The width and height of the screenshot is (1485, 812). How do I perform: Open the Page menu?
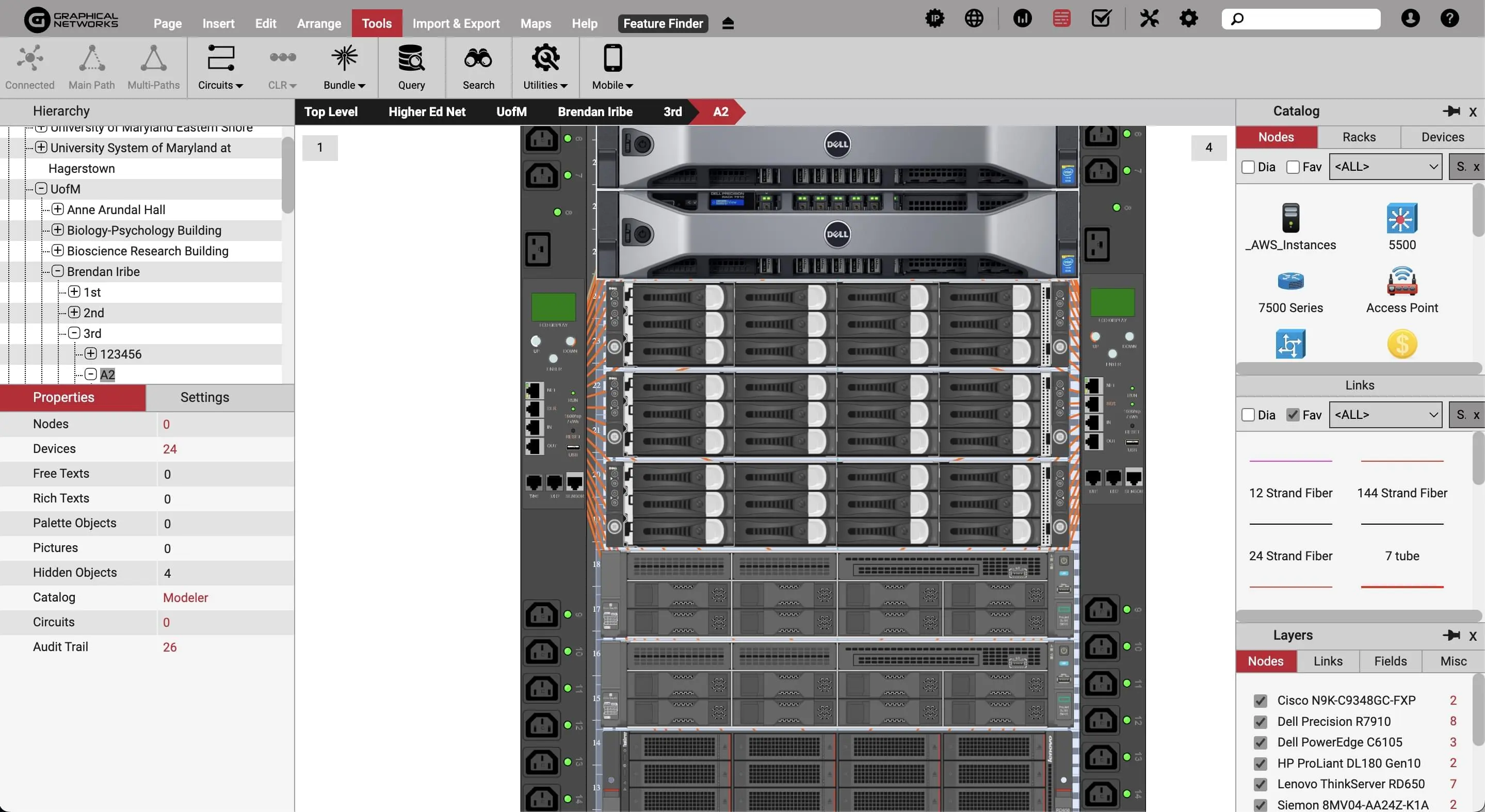(167, 23)
